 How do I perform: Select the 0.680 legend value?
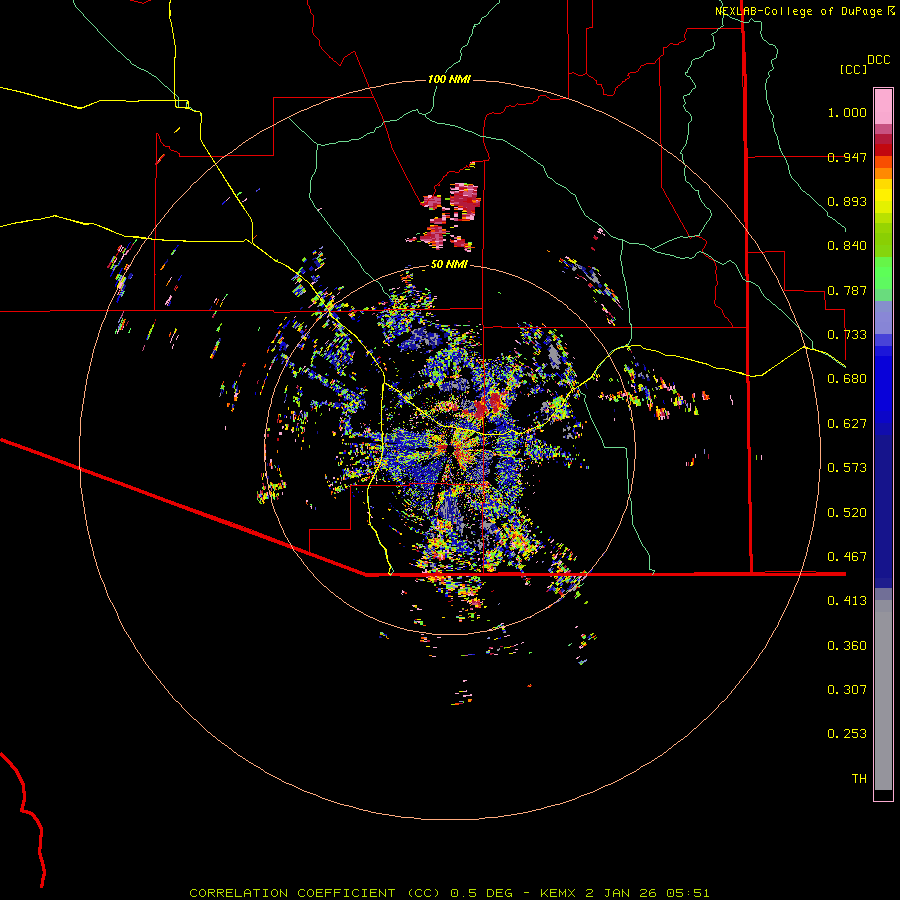coord(847,379)
